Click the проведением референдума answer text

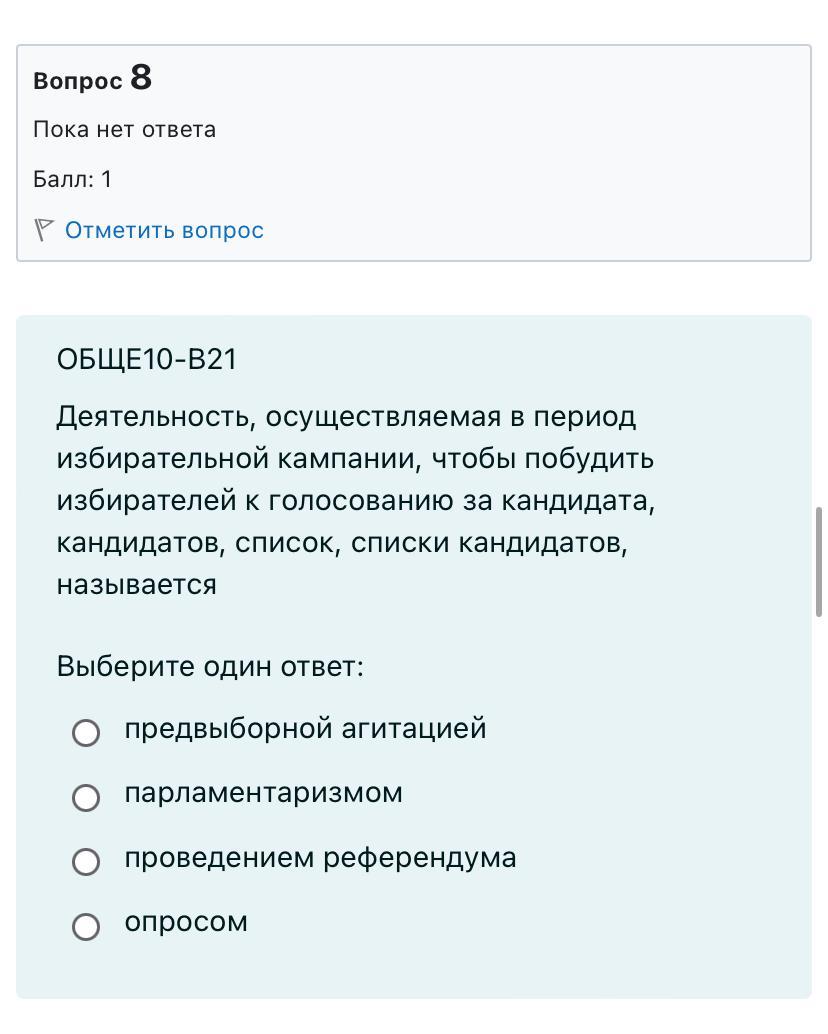(x=320, y=857)
